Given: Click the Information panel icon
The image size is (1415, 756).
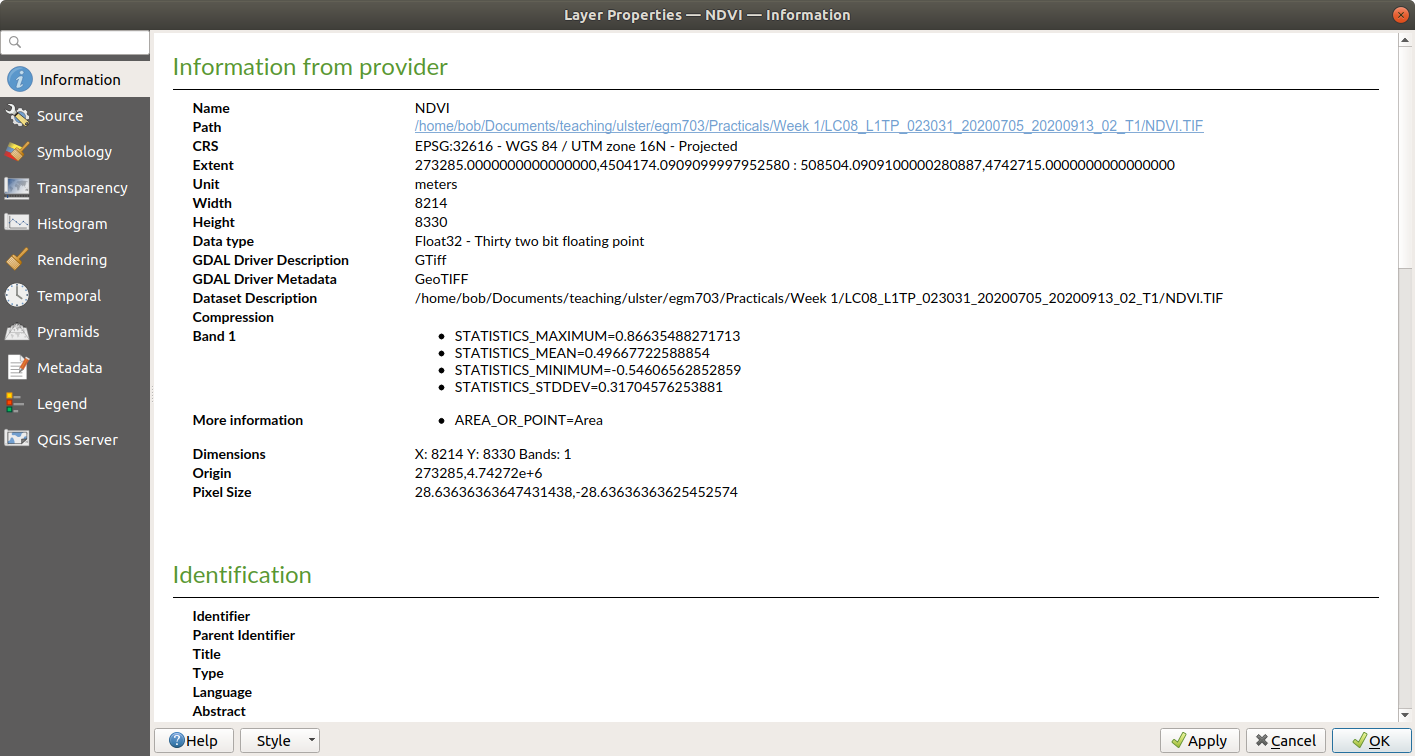Looking at the screenshot, I should click(19, 80).
